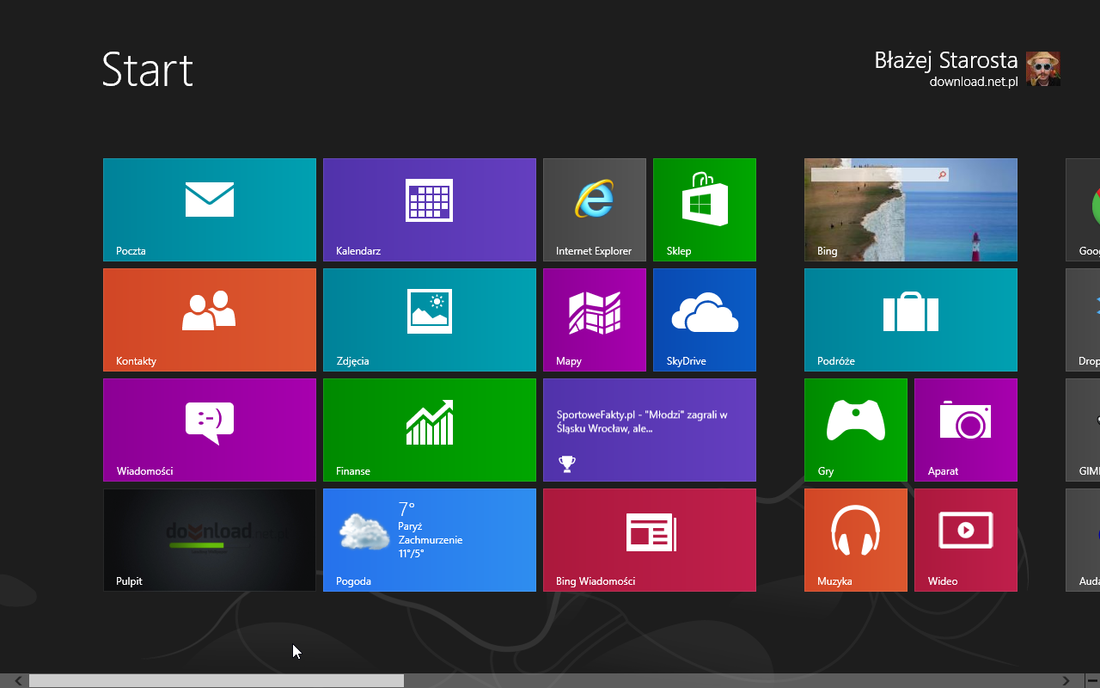The width and height of the screenshot is (1100, 688).
Task: Open the Wideo video tile
Action: [x=966, y=540]
